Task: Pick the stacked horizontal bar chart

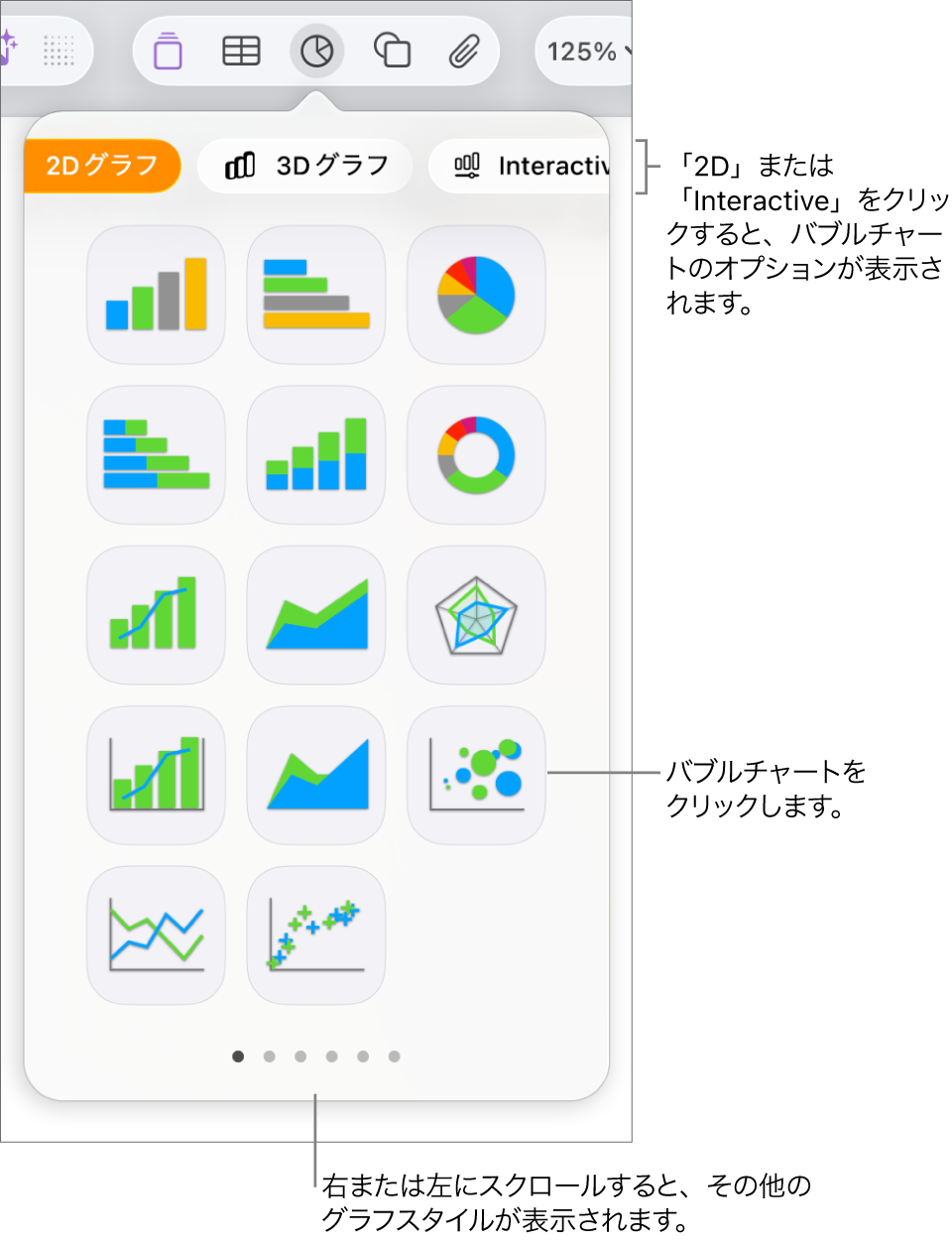Action: 157,454
